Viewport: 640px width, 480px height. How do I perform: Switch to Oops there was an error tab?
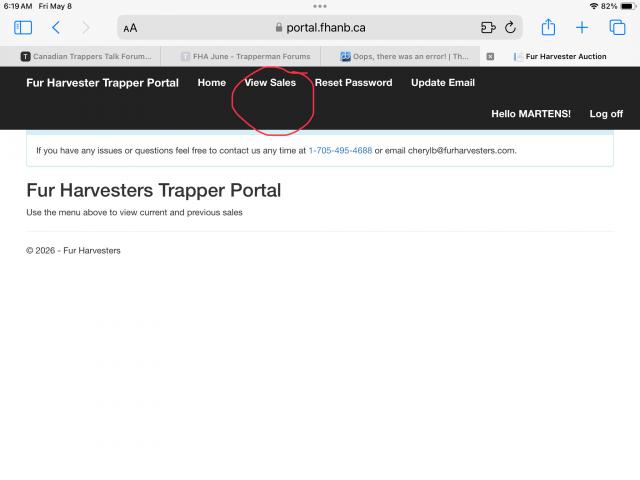coord(401,56)
